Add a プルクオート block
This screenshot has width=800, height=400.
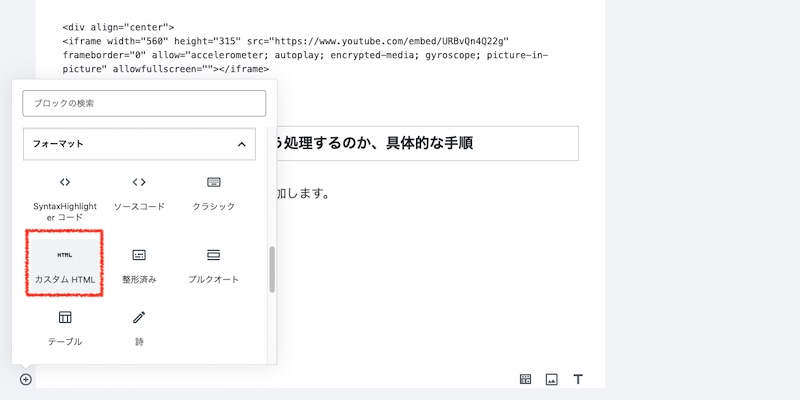[x=213, y=265]
